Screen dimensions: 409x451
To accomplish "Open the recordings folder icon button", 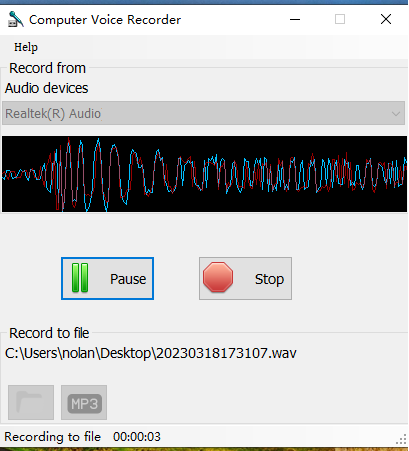I will tap(31, 402).
